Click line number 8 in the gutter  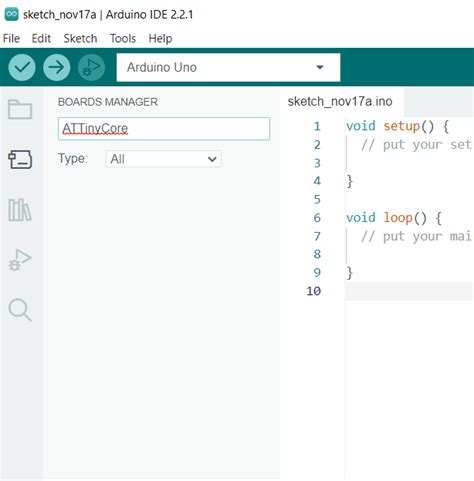[317, 254]
